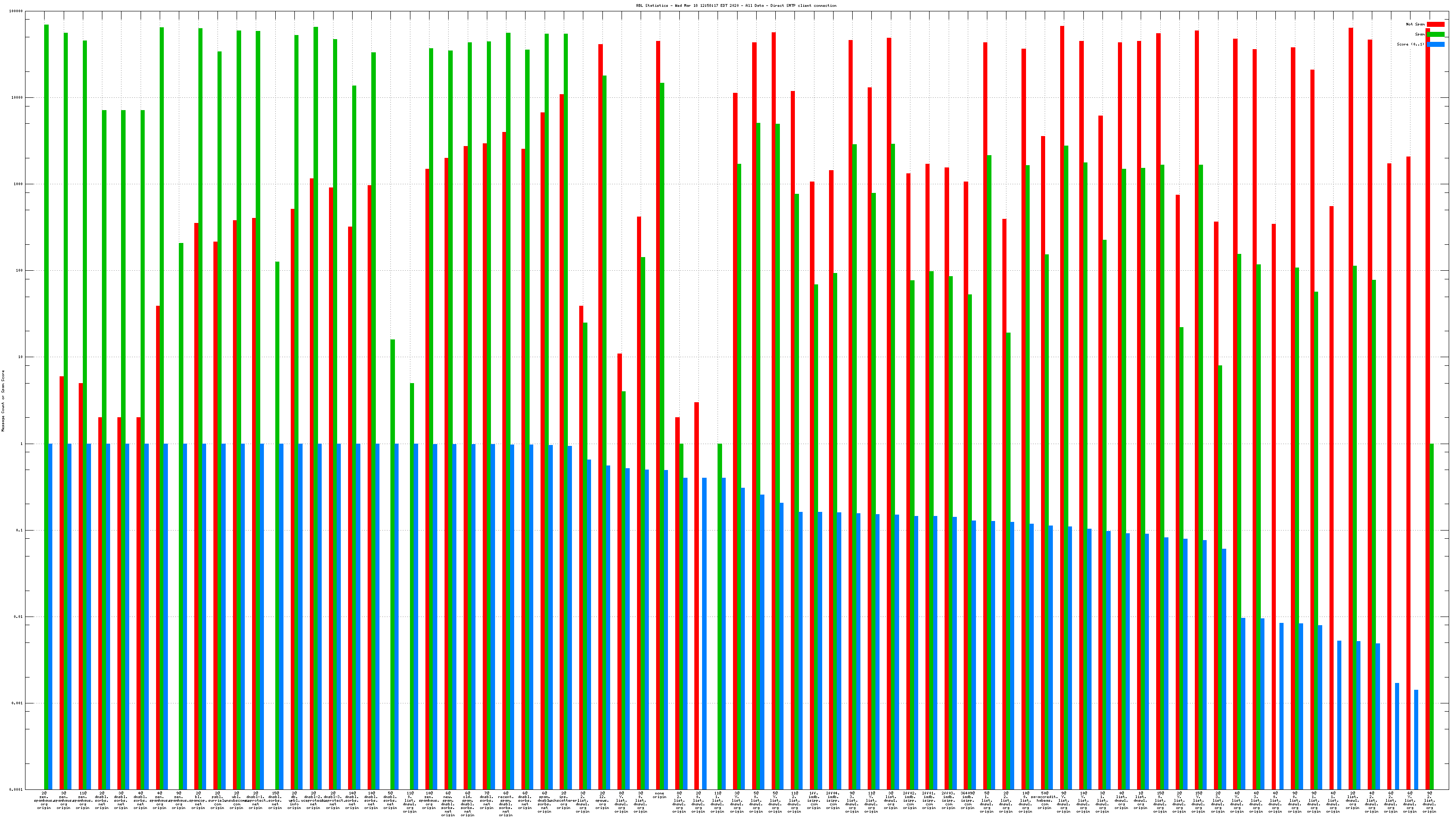Select the 'bl.spamcop.net origin' x-axis label
The height and width of the screenshot is (819, 1456).
tap(198, 800)
